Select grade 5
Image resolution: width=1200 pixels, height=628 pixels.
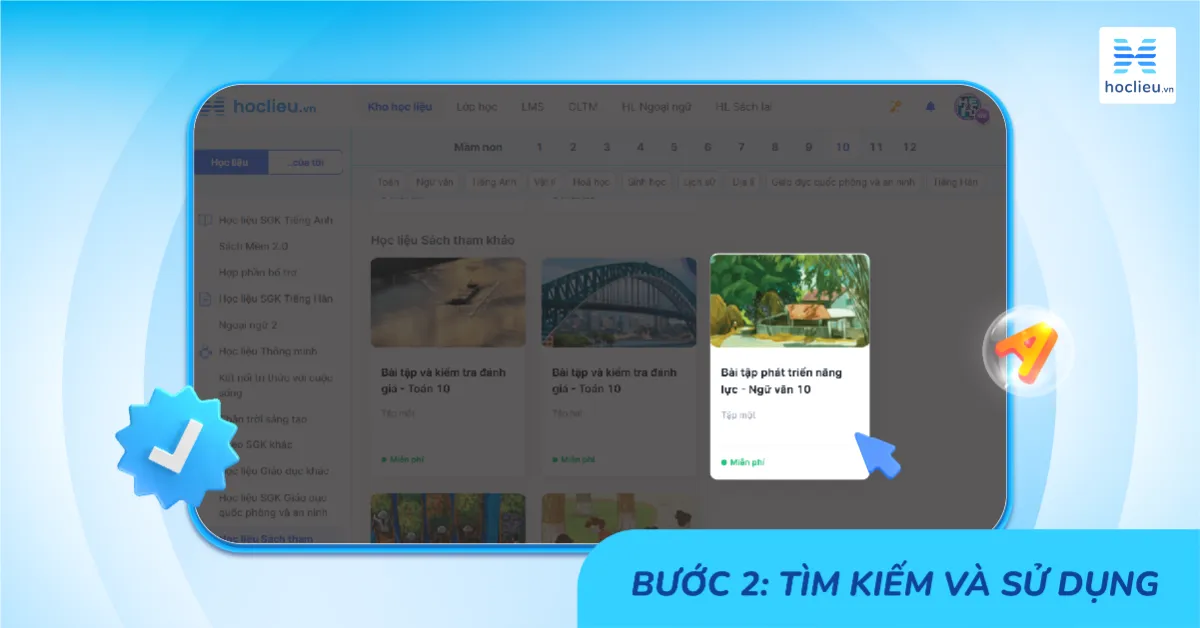[674, 147]
